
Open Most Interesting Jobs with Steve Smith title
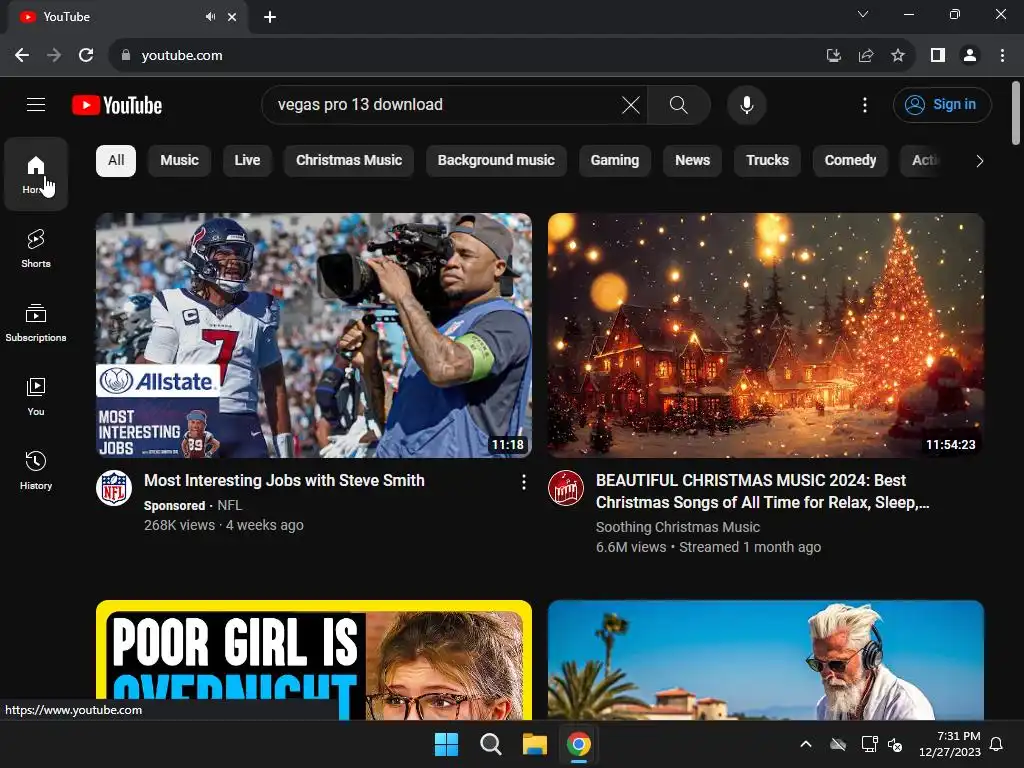pyautogui.click(x=284, y=481)
